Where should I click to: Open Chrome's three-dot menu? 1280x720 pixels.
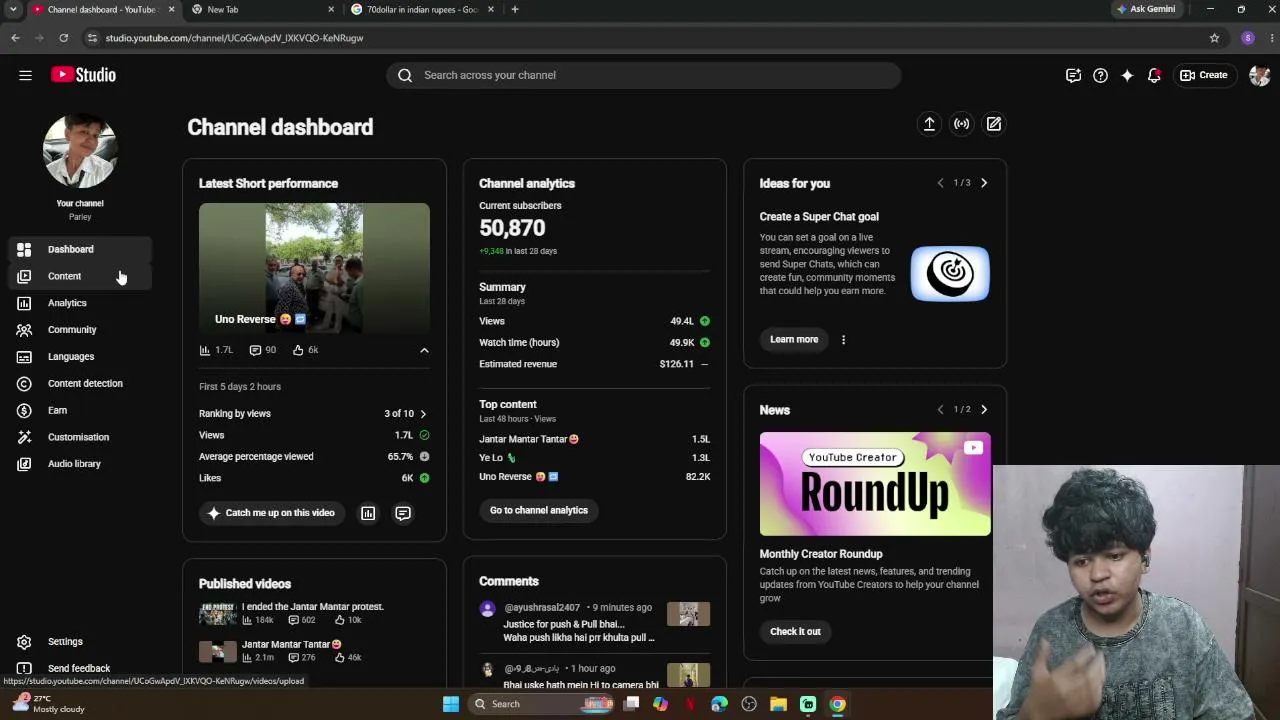tap(1272, 38)
